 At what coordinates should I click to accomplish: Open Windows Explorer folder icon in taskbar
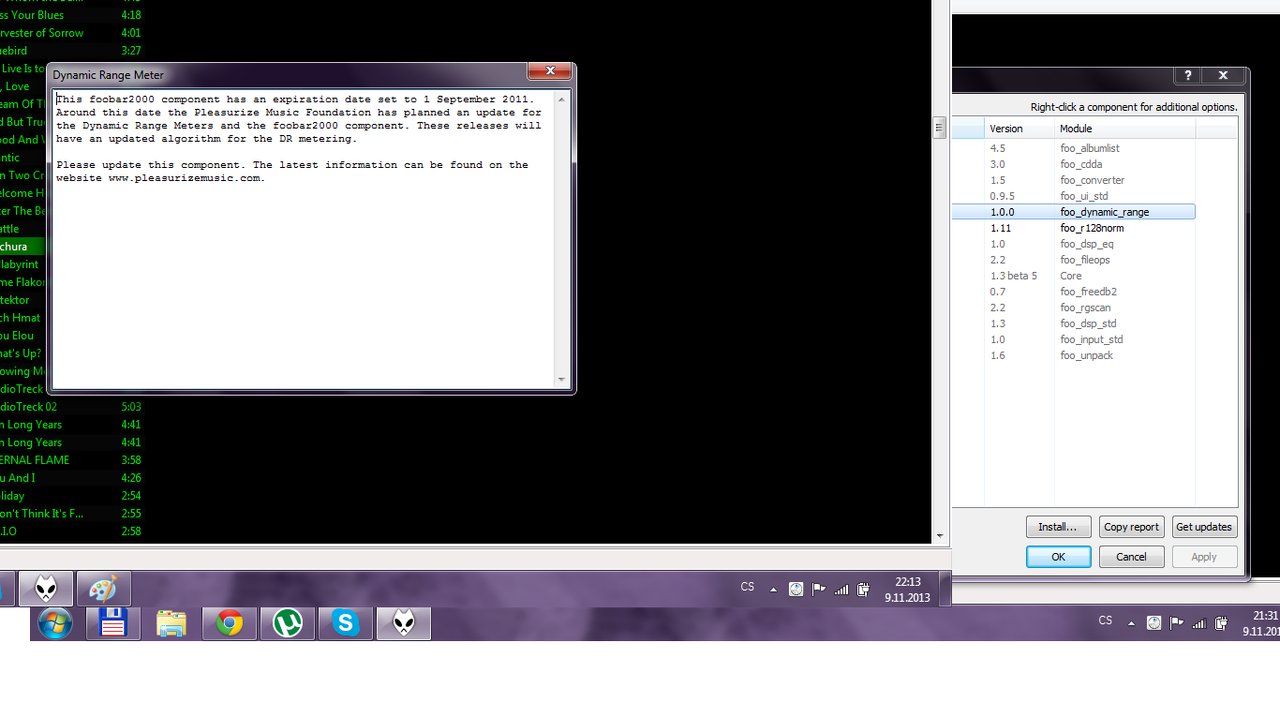click(x=171, y=624)
